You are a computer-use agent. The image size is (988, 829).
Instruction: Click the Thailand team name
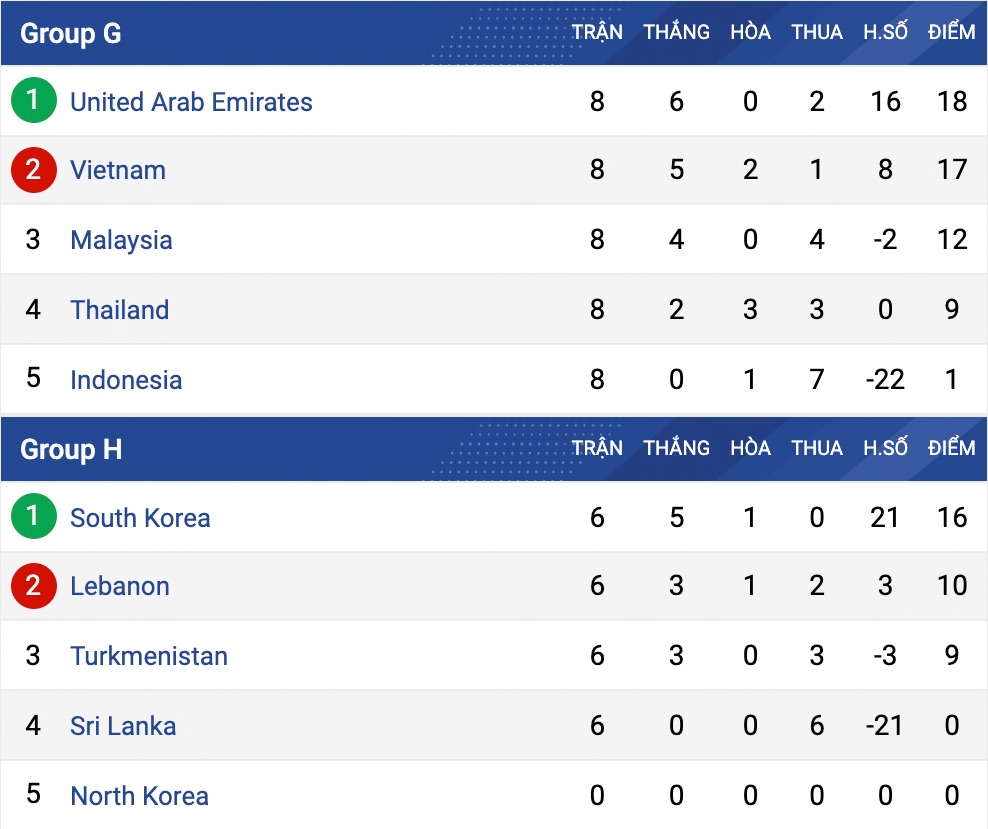[x=119, y=310]
